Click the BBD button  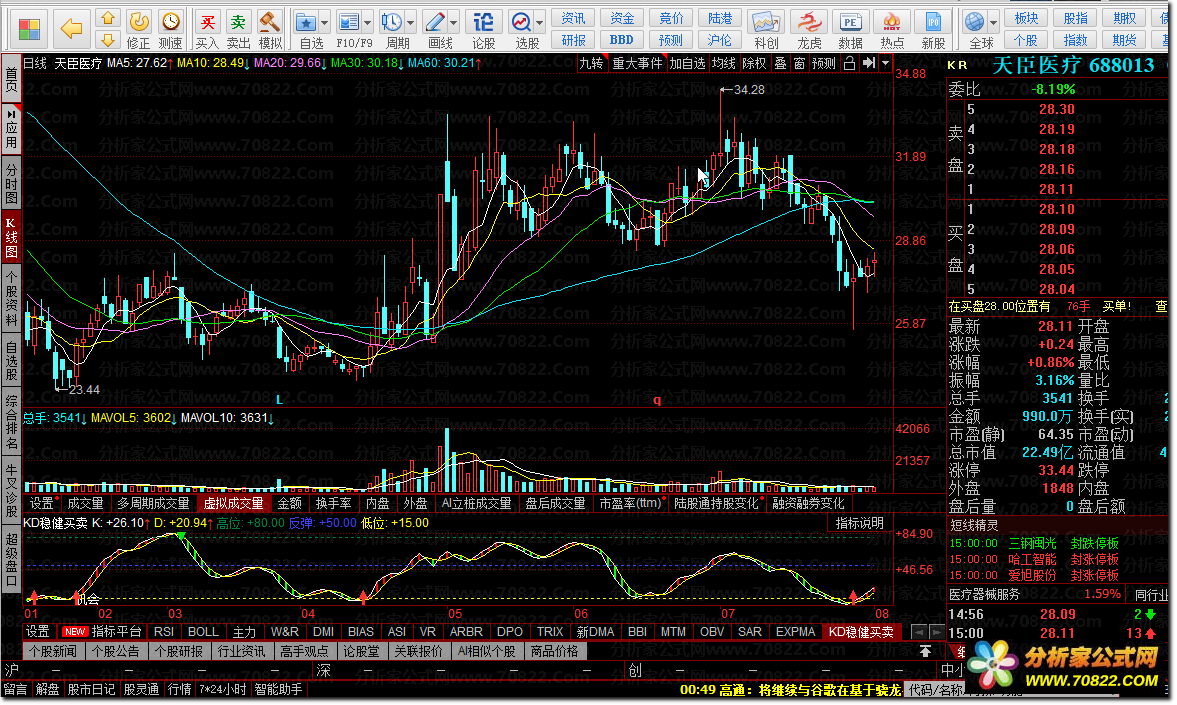pyautogui.click(x=622, y=40)
